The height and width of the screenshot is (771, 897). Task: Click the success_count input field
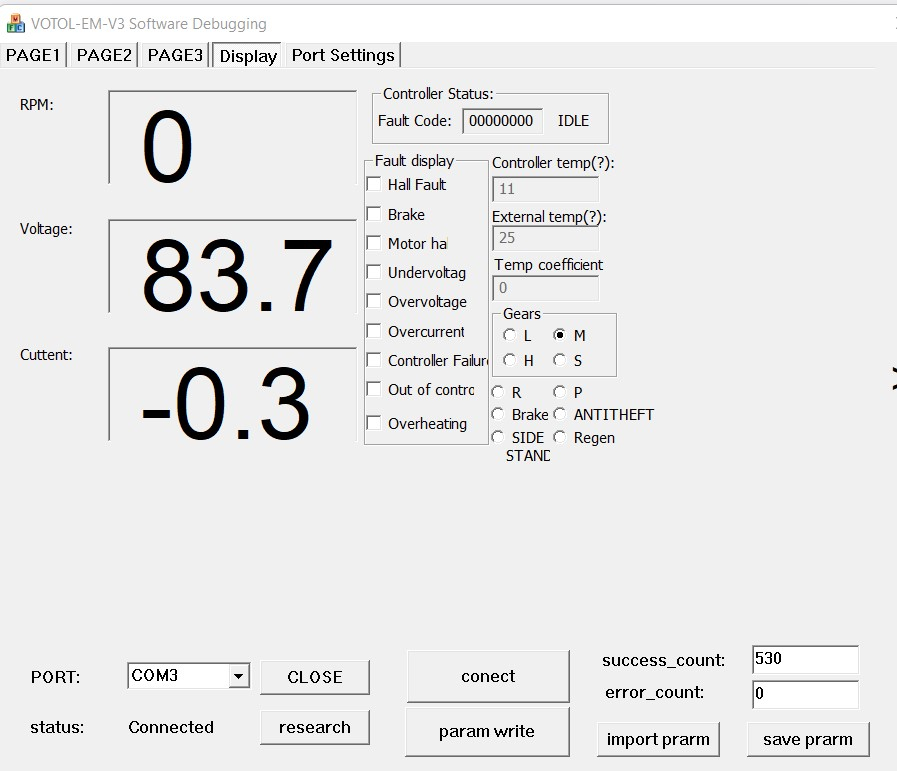[x=804, y=660]
